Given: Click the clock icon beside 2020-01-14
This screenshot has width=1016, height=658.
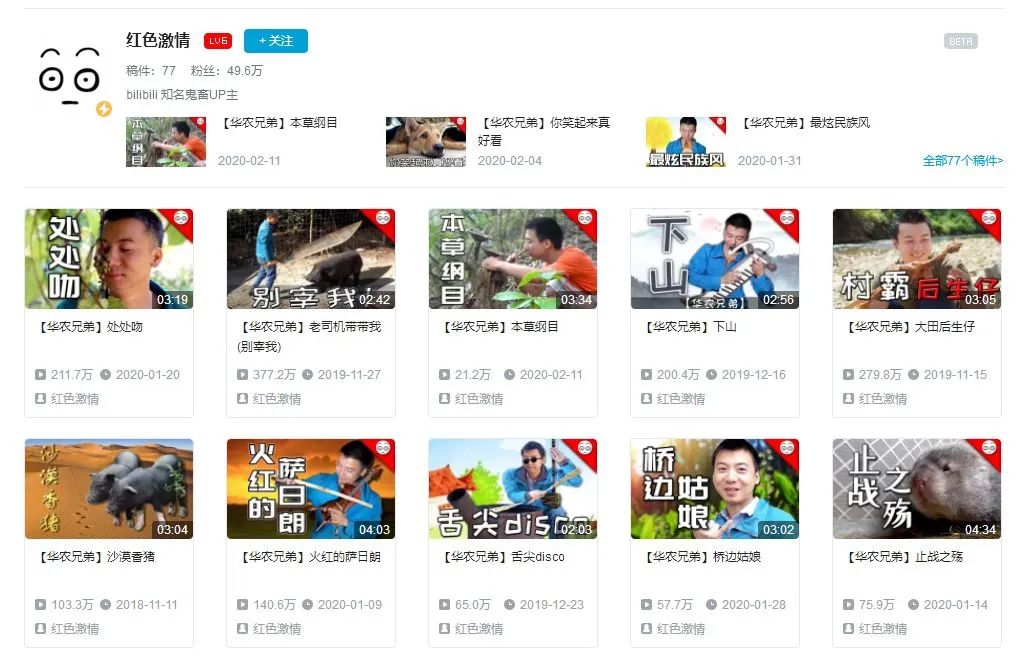Looking at the screenshot, I should [x=914, y=605].
